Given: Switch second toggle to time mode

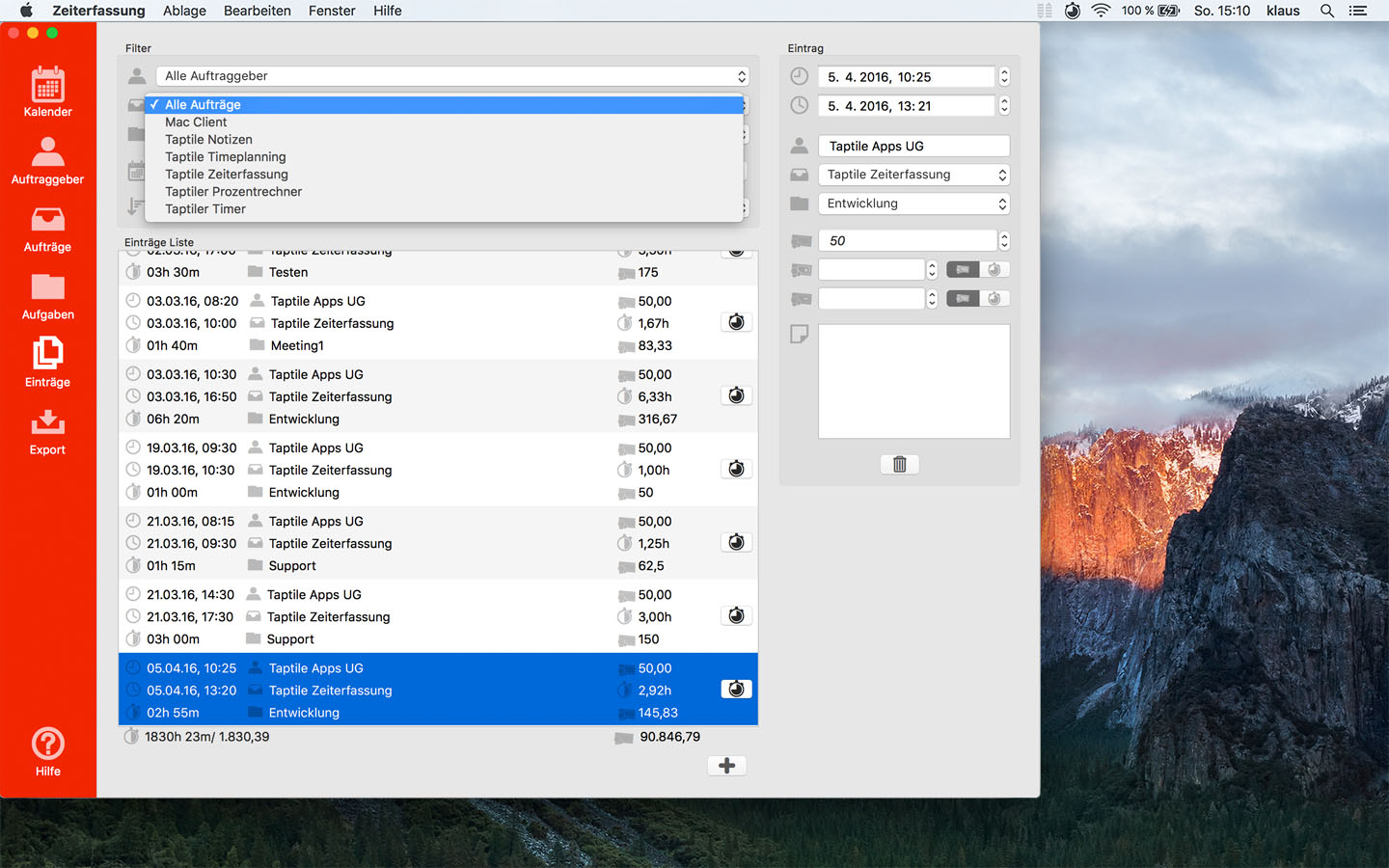Looking at the screenshot, I should (x=994, y=299).
